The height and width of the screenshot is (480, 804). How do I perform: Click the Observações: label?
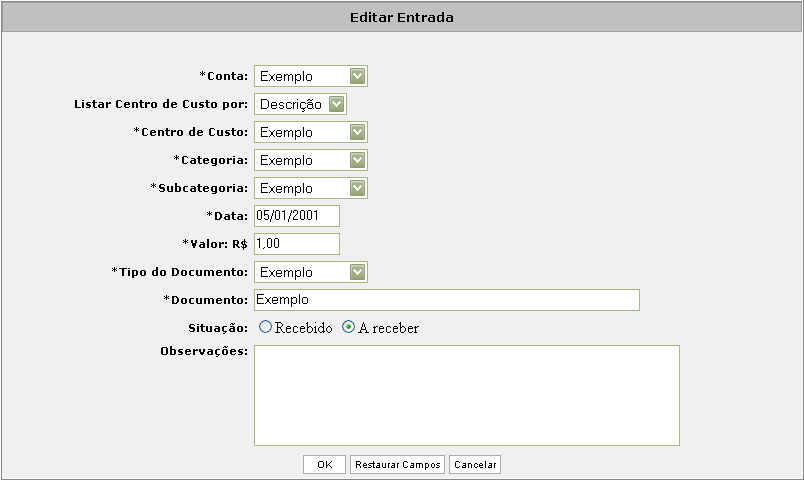pos(204,351)
